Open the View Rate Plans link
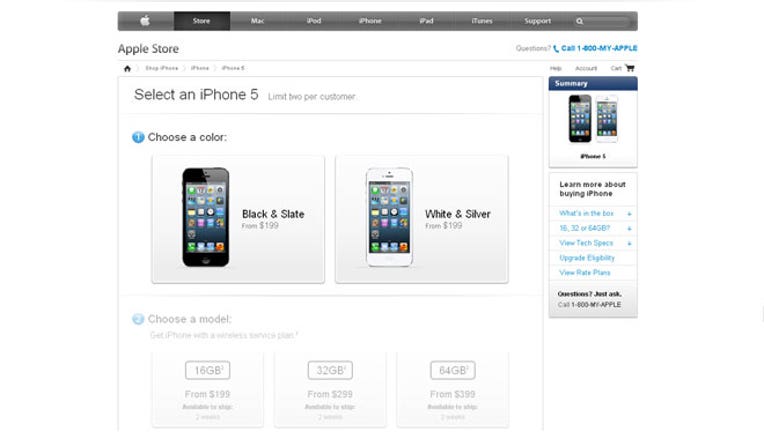764x432 pixels. (x=585, y=272)
